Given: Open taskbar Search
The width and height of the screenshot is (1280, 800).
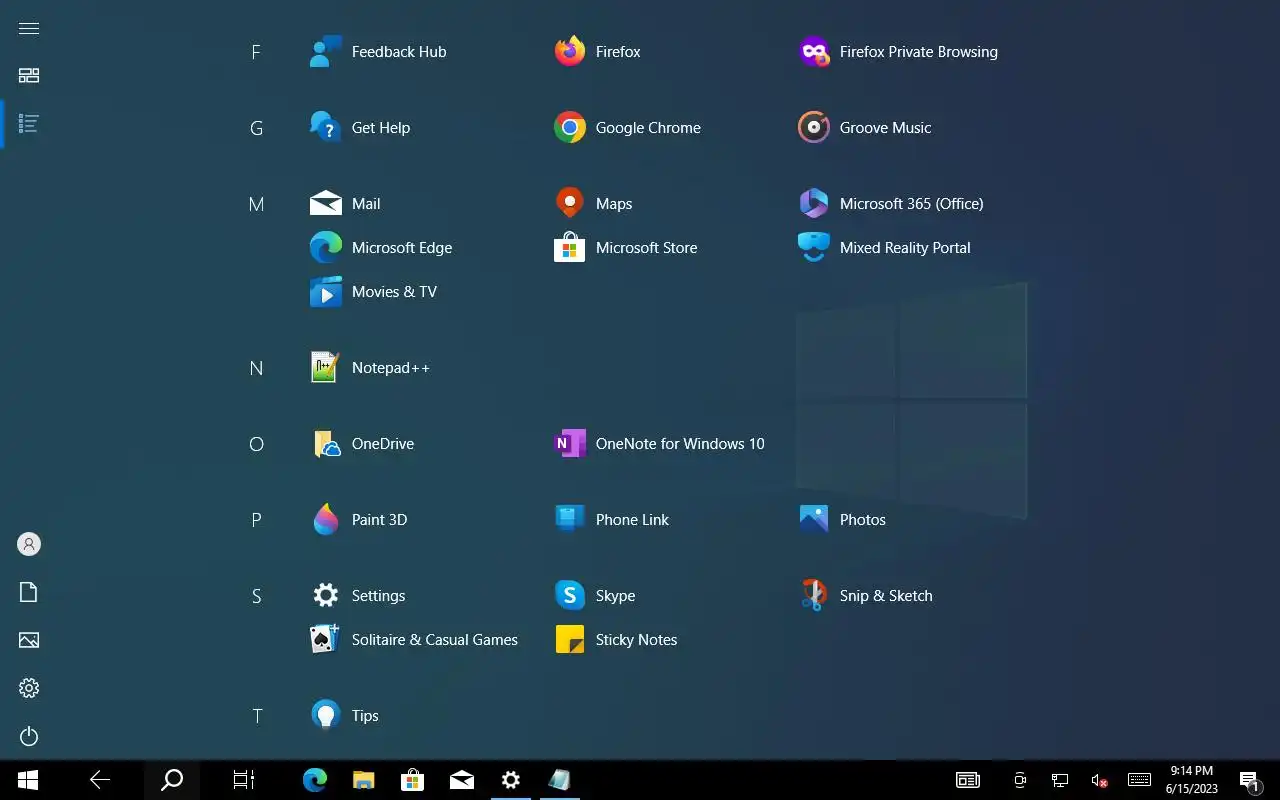Looking at the screenshot, I should pyautogui.click(x=172, y=780).
